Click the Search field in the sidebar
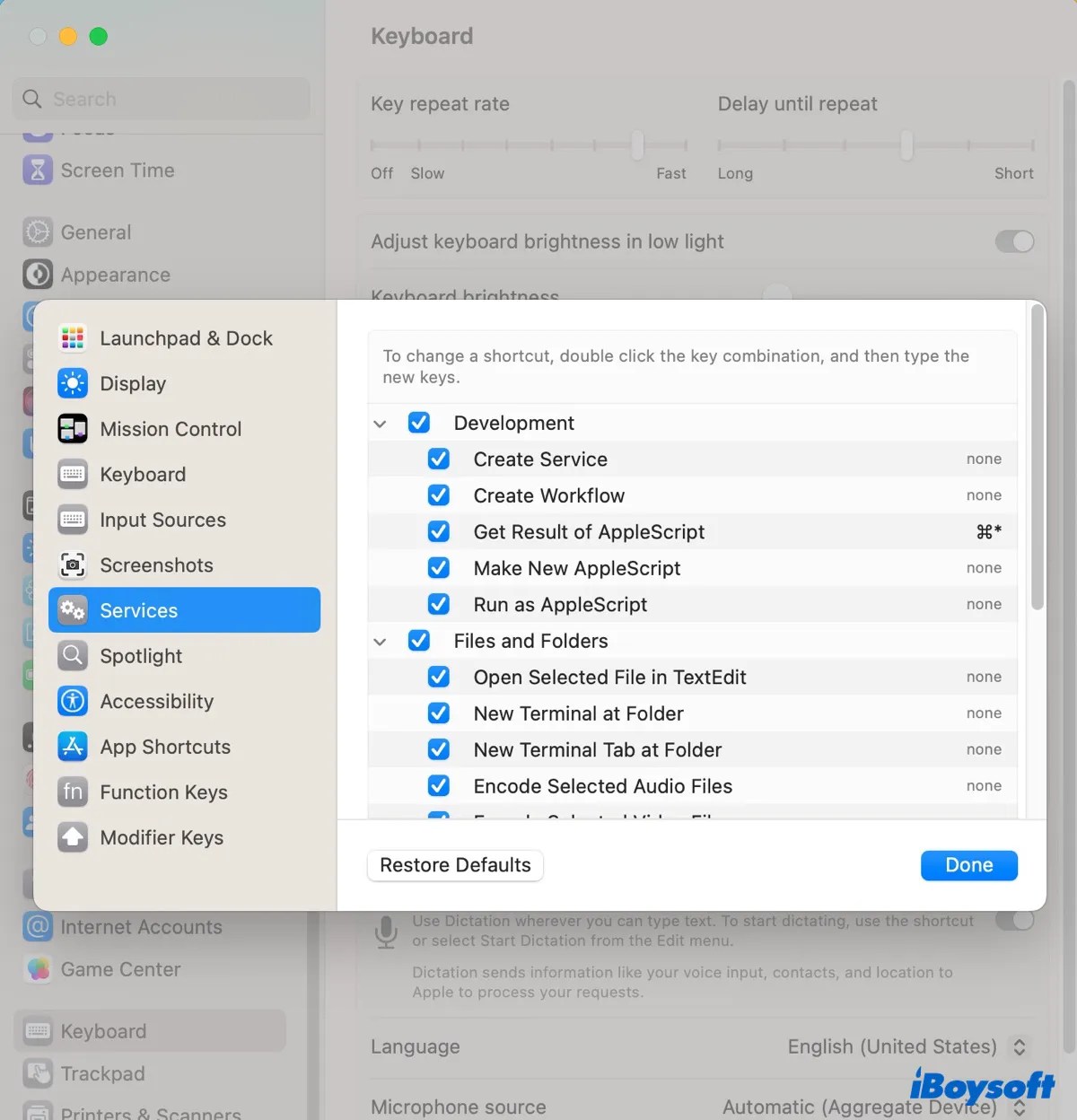 [x=161, y=99]
